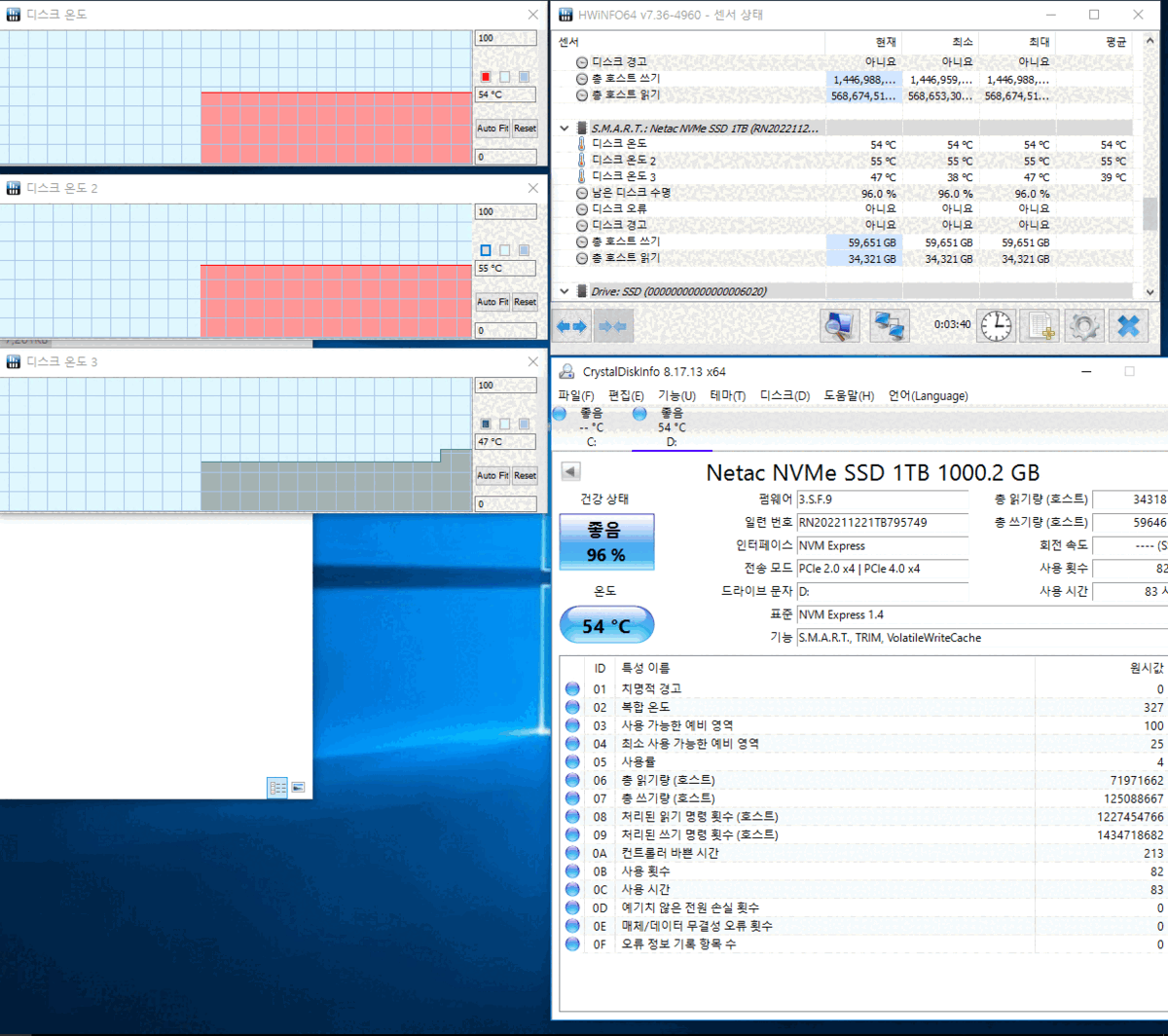Click the circle icon beside 남은 디스크 수명 row

(x=582, y=193)
